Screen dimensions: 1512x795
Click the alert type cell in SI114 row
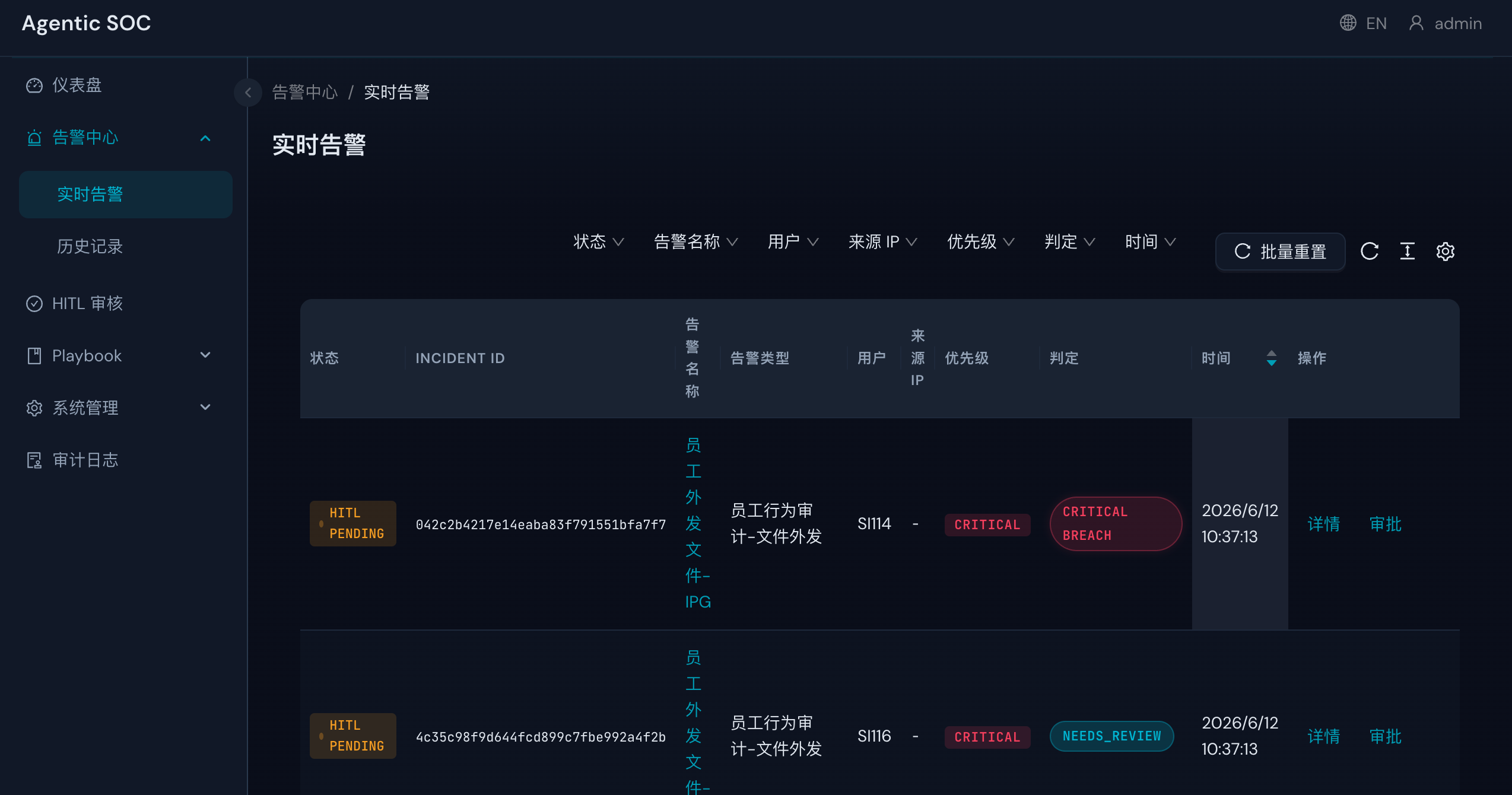[x=776, y=524]
